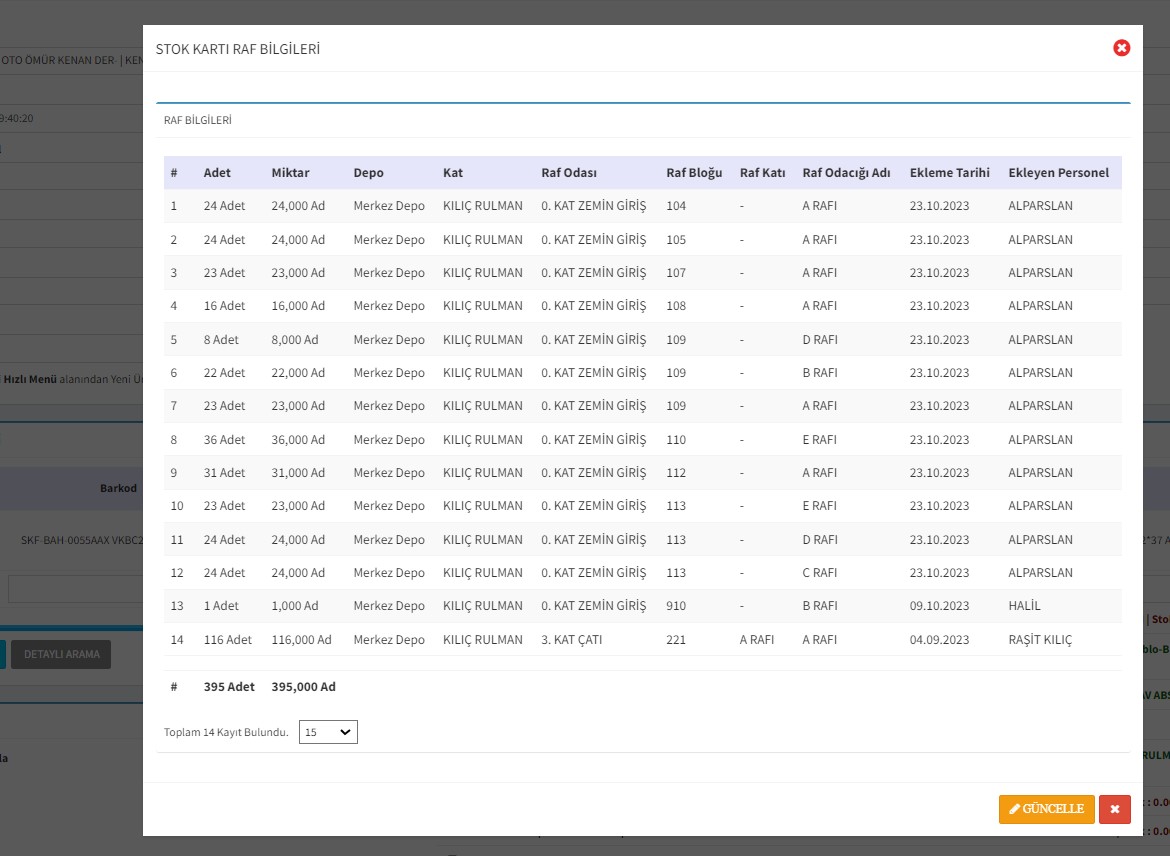The image size is (1170, 856).
Task: Click the Raf Odası column header
Action: pyautogui.click(x=569, y=173)
